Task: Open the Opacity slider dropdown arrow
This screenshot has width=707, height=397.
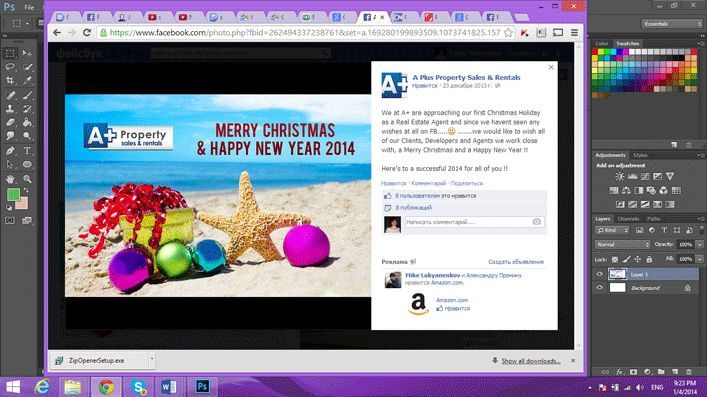Action: 699,244
